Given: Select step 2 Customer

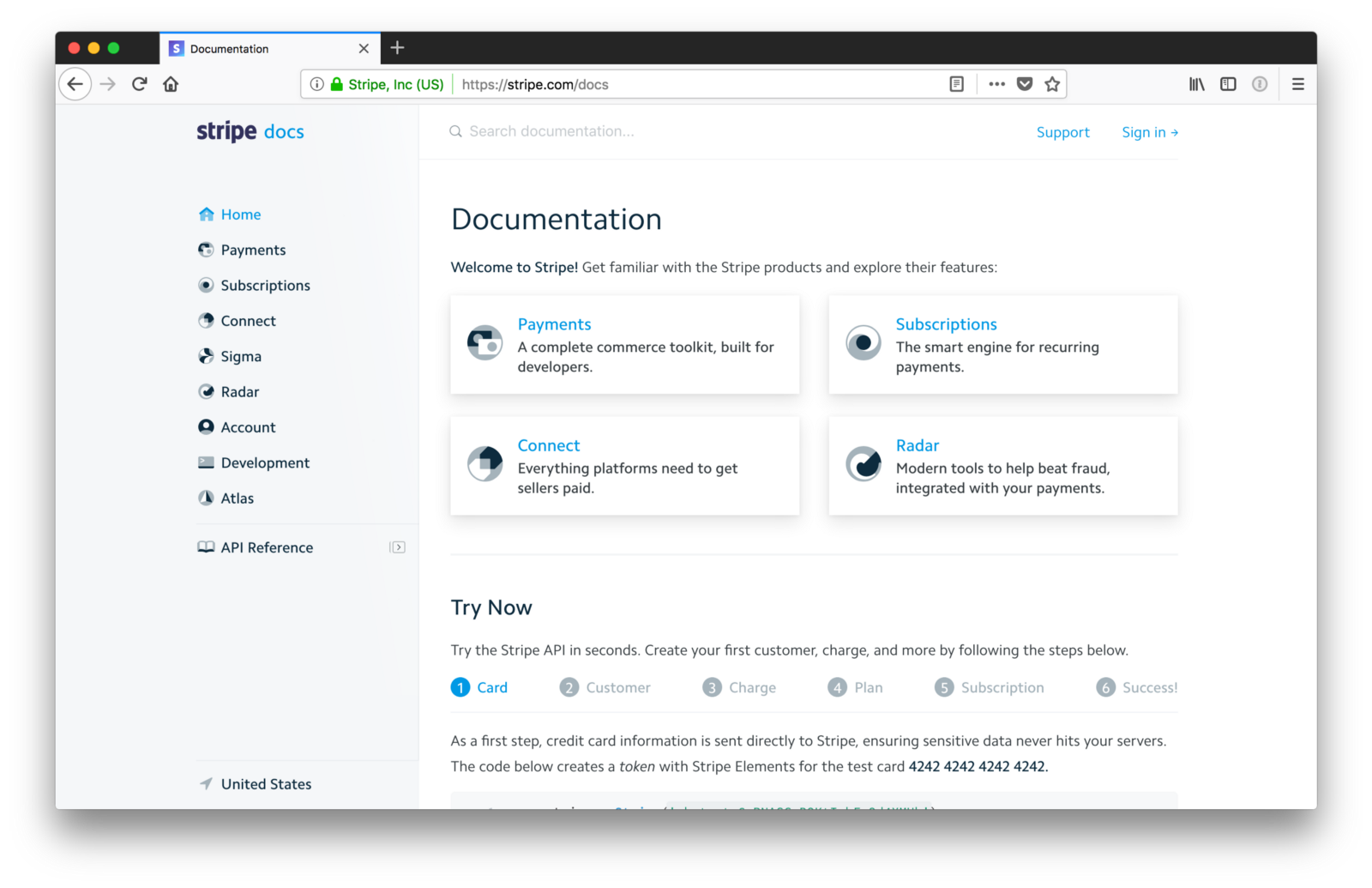Looking at the screenshot, I should coord(605,687).
